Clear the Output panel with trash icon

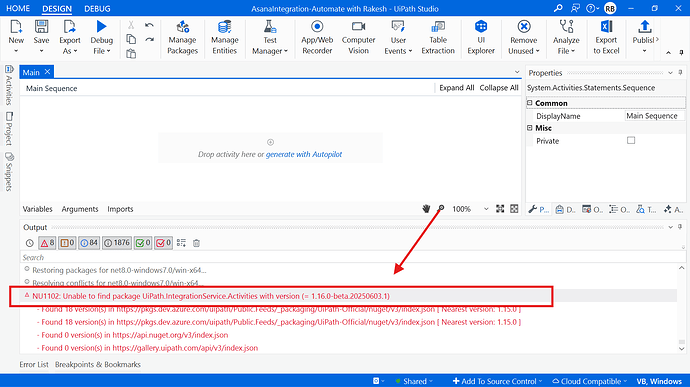(196, 243)
